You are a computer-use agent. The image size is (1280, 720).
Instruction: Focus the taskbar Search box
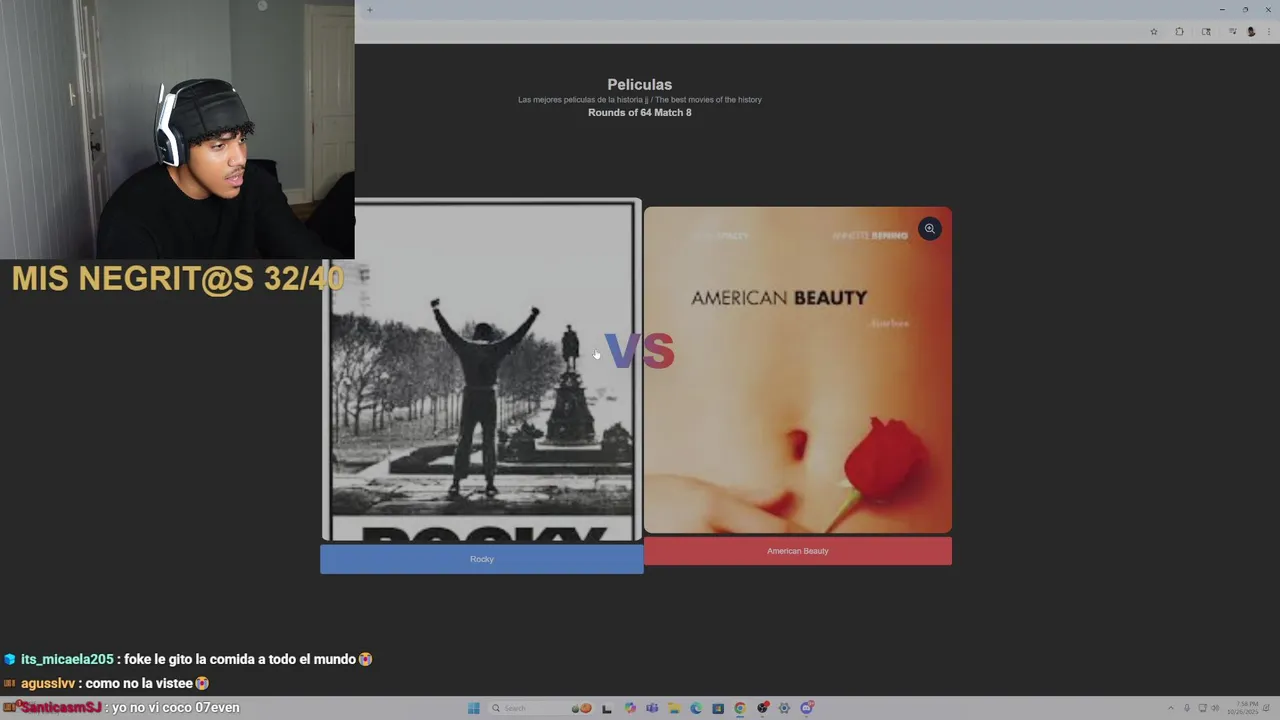click(x=540, y=708)
